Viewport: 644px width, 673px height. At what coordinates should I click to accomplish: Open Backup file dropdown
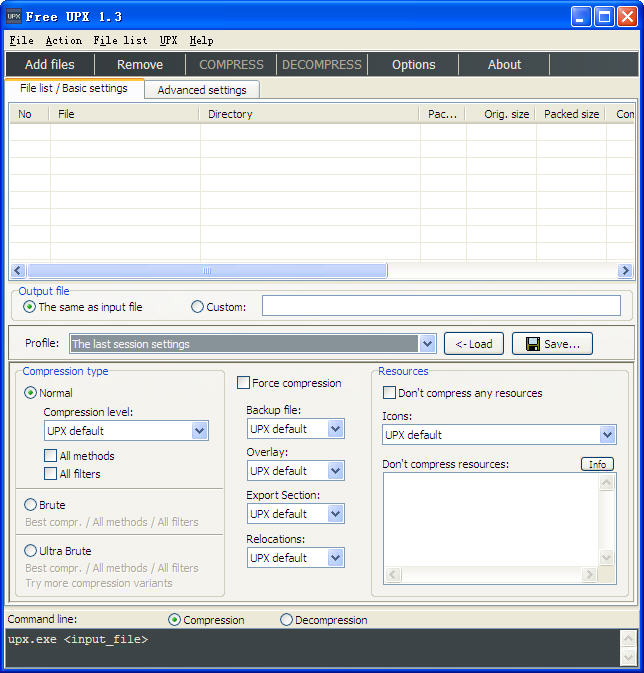pyautogui.click(x=335, y=429)
